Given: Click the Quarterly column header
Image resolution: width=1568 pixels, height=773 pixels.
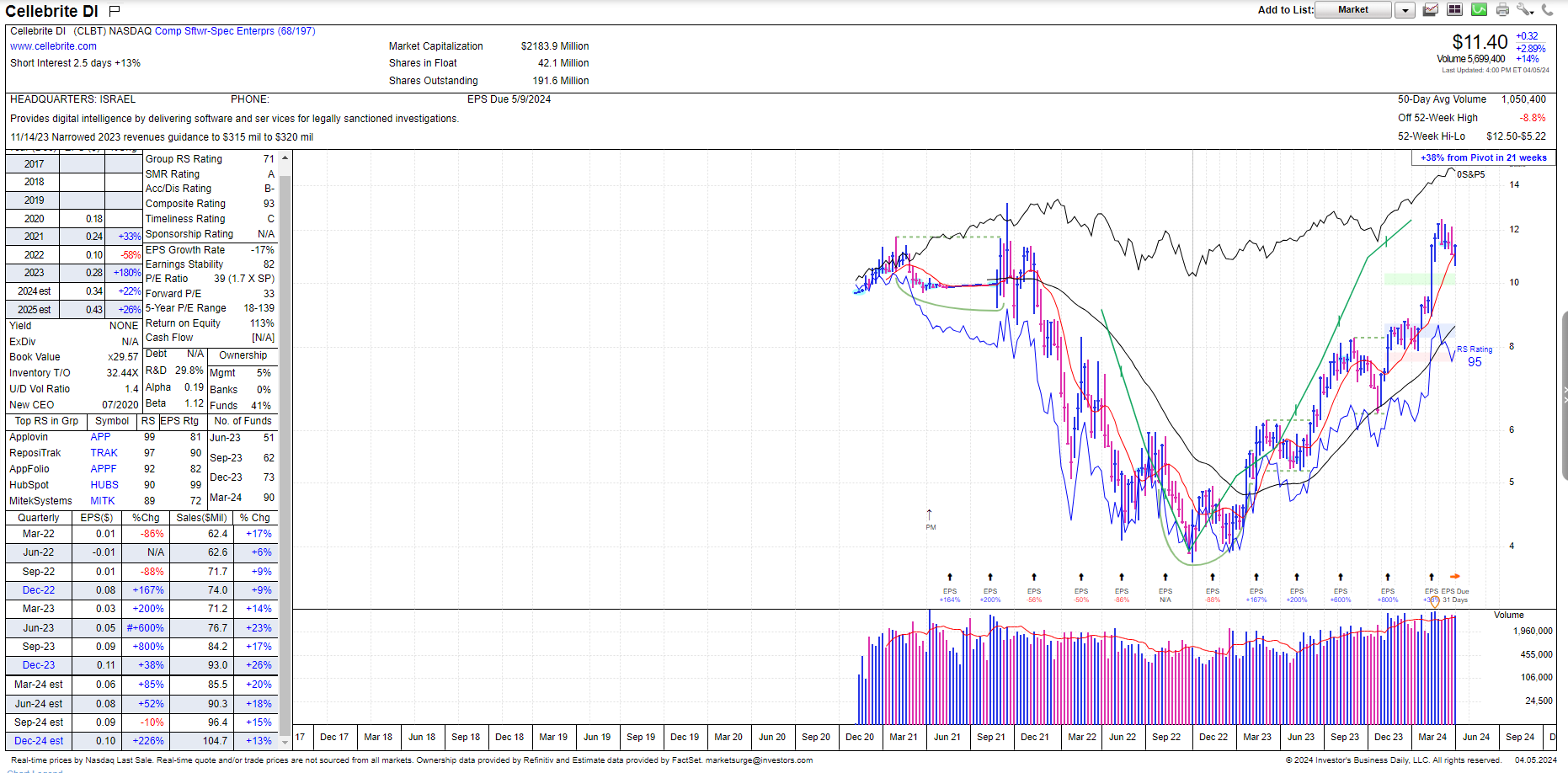Looking at the screenshot, I should (39, 518).
